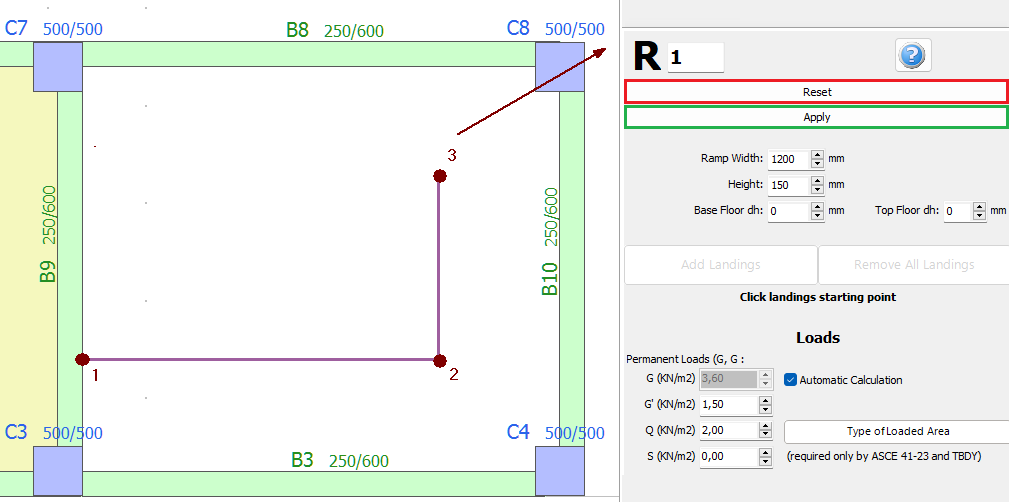
Task: Click column C8 in the plan
Action: [559, 66]
